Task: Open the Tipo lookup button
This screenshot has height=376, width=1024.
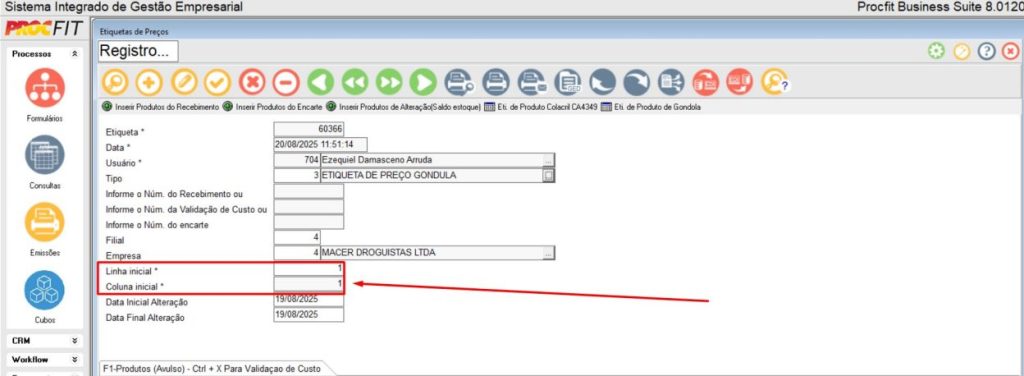Action: coord(549,175)
